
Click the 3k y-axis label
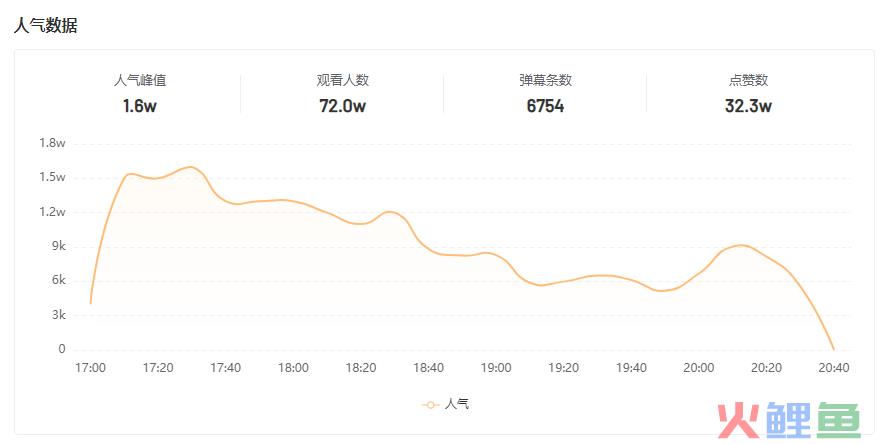tap(59, 315)
